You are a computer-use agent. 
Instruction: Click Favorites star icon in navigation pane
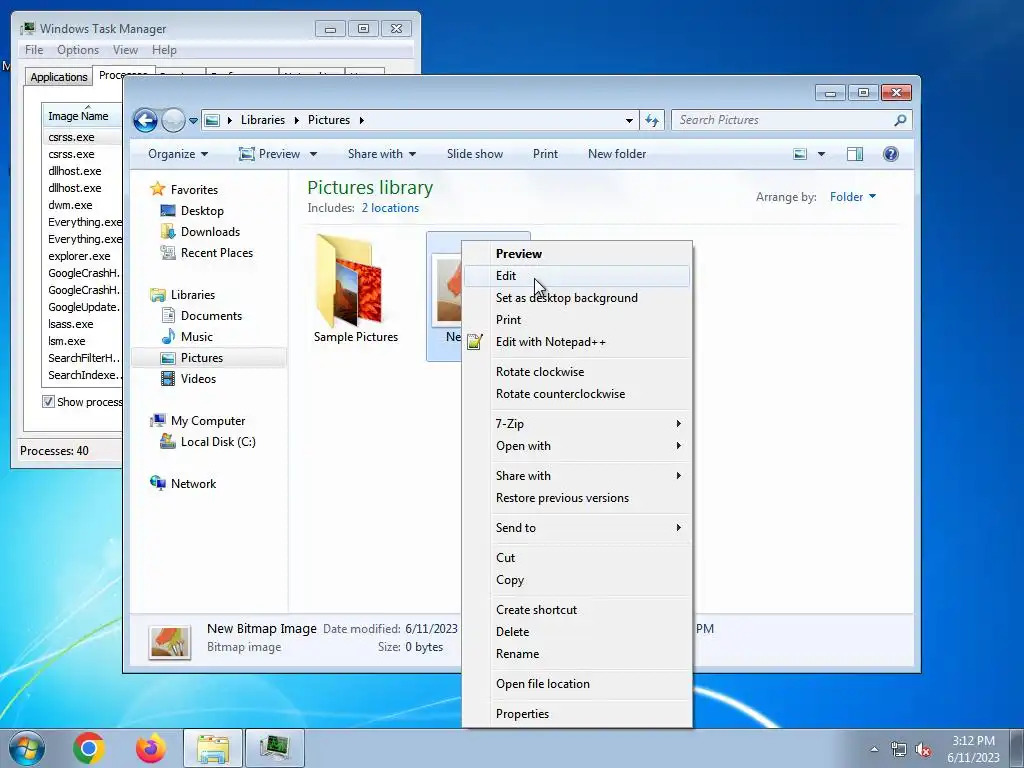[157, 189]
